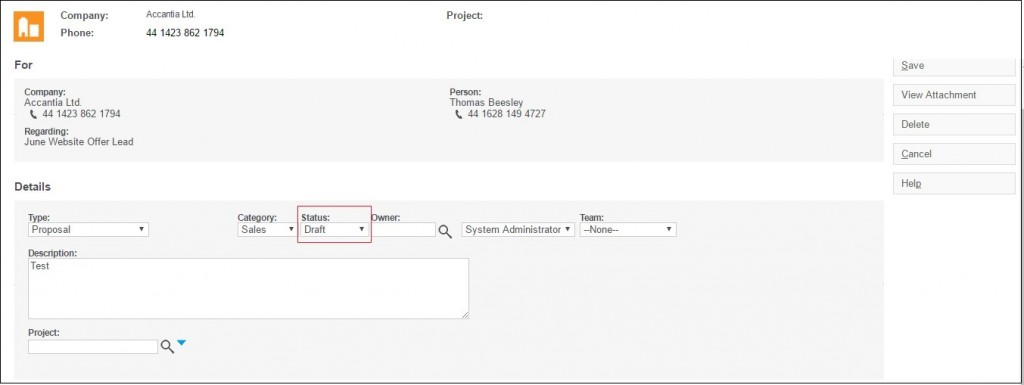
Task: Open the System Administrator owner dropdown
Action: point(518,230)
